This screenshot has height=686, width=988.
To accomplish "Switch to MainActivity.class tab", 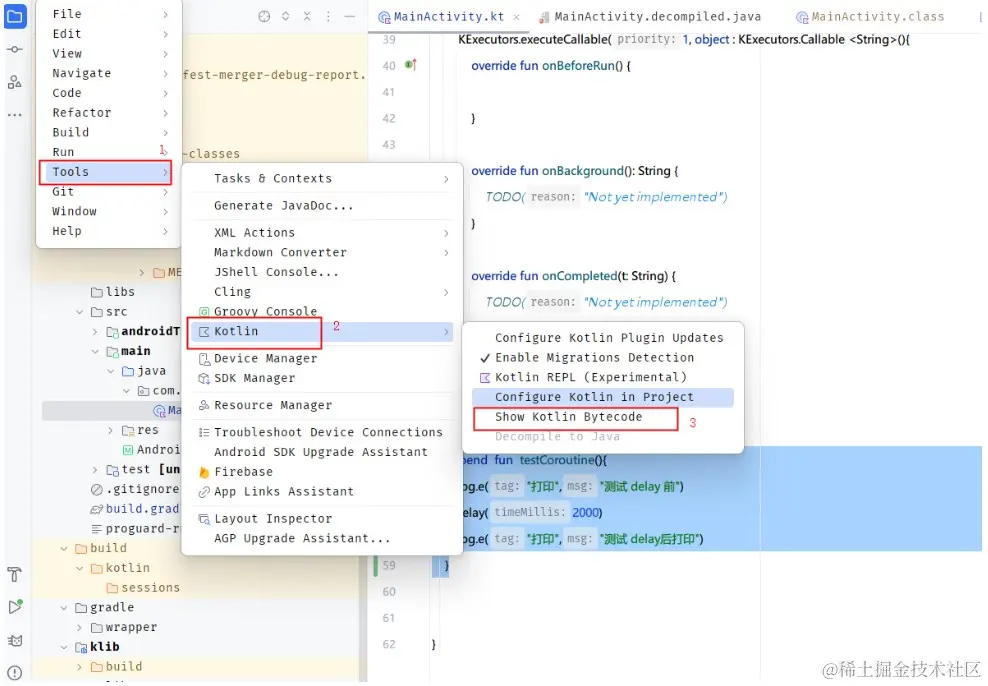I will (x=870, y=17).
